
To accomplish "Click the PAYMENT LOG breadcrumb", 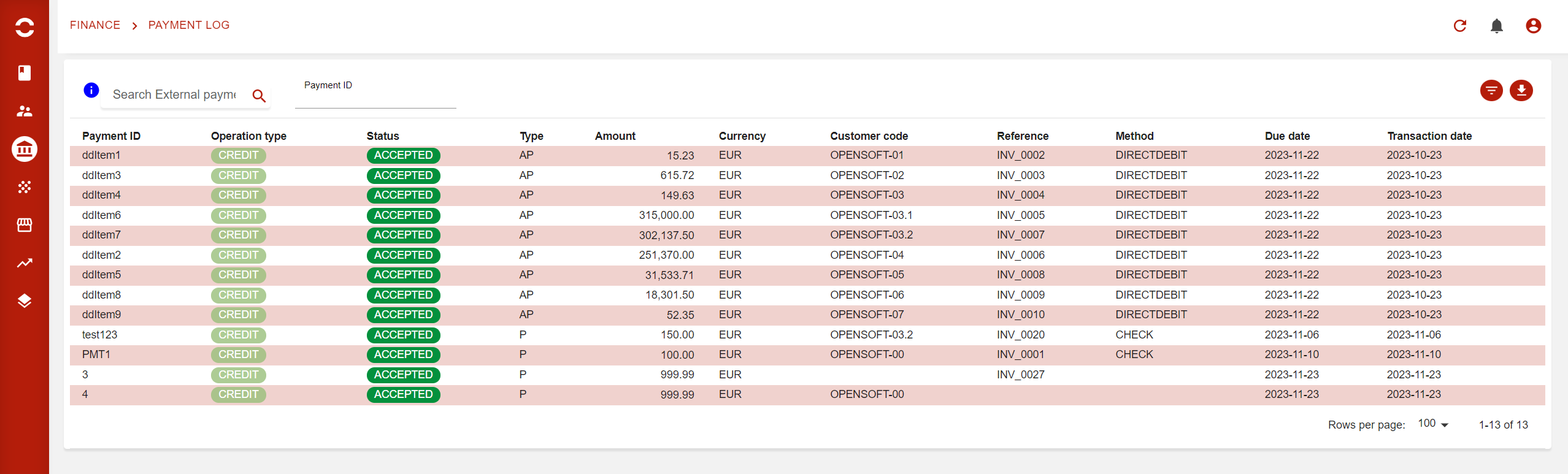I will pos(189,25).
